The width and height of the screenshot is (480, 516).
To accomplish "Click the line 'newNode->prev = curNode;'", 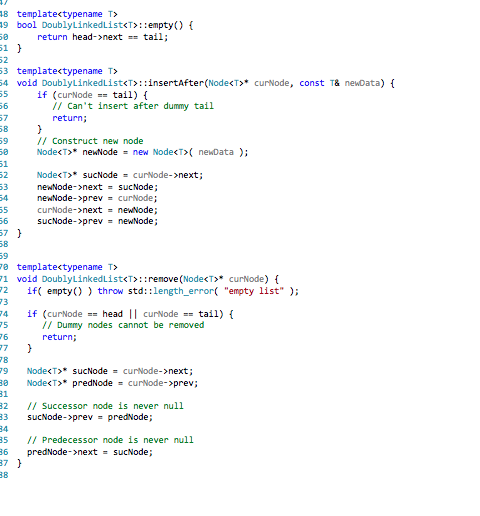I will click(97, 198).
